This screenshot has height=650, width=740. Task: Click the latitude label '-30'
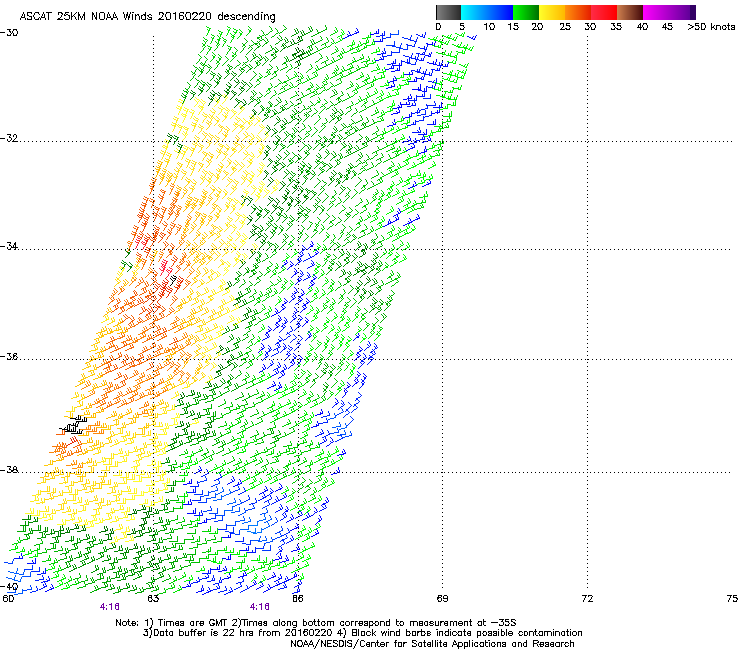(x=9, y=33)
